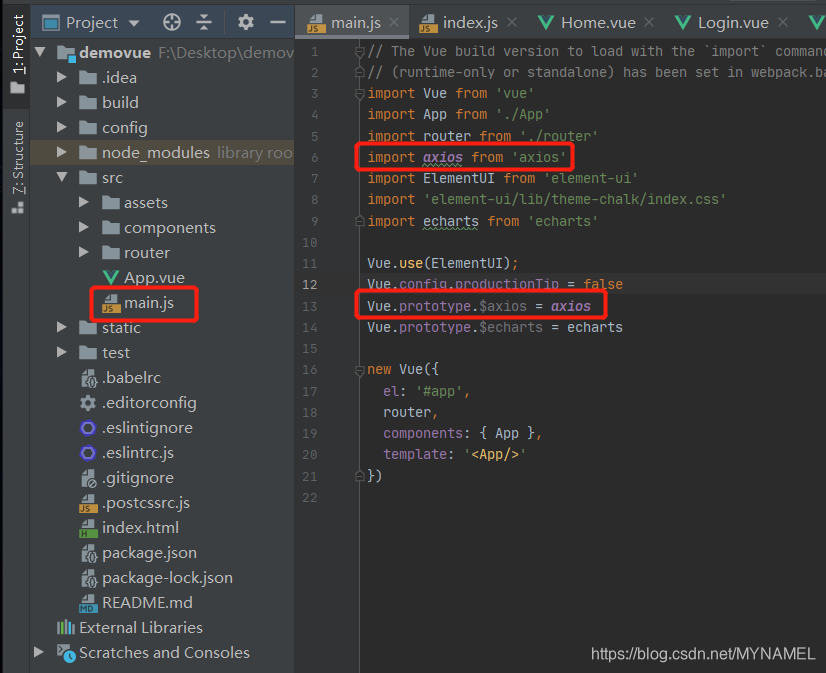Collapse the src folder
This screenshot has width=826, height=673.
tap(62, 177)
